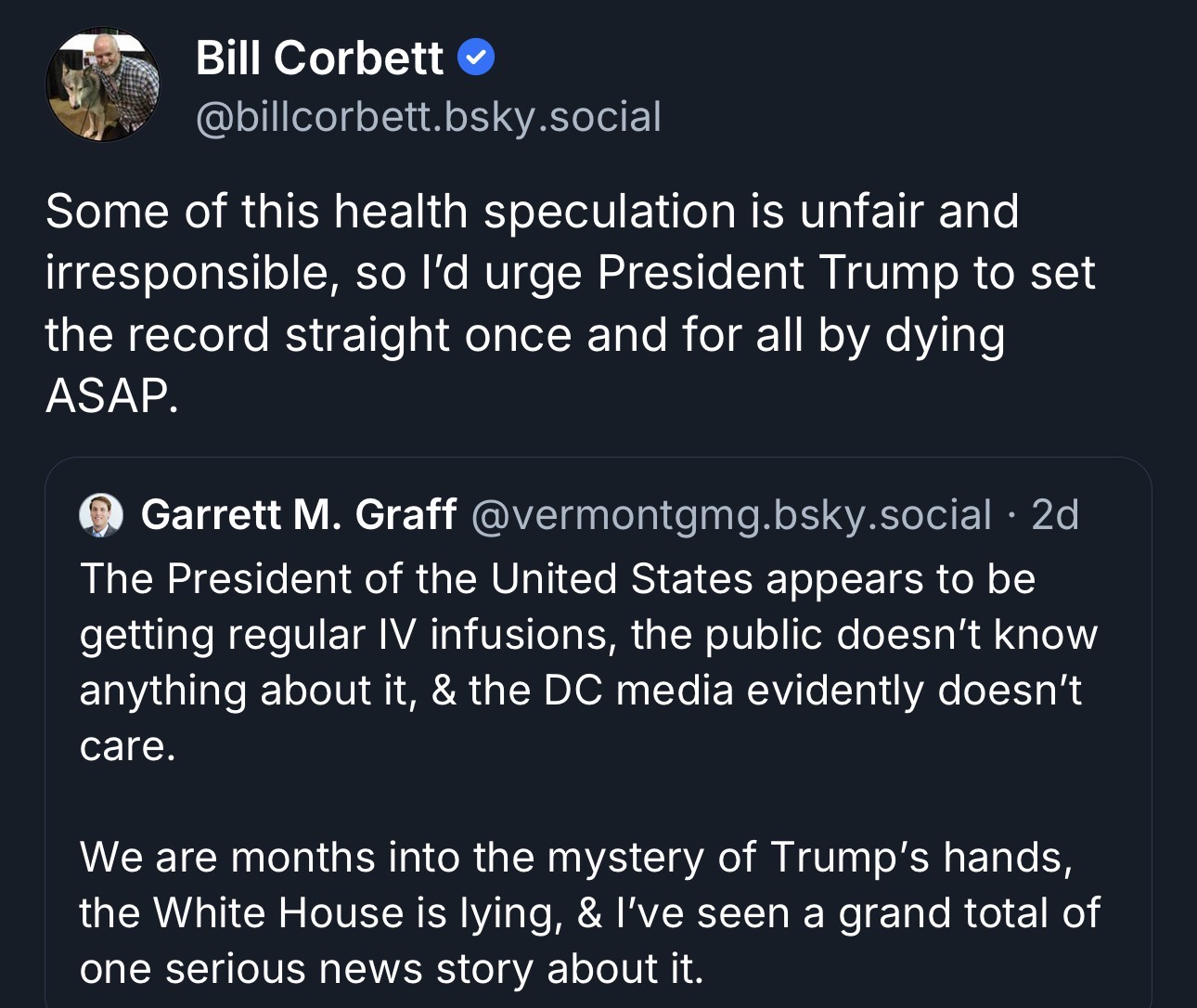The image size is (1197, 1008).
Task: Click "health speculation" in the main post
Action: point(536,212)
